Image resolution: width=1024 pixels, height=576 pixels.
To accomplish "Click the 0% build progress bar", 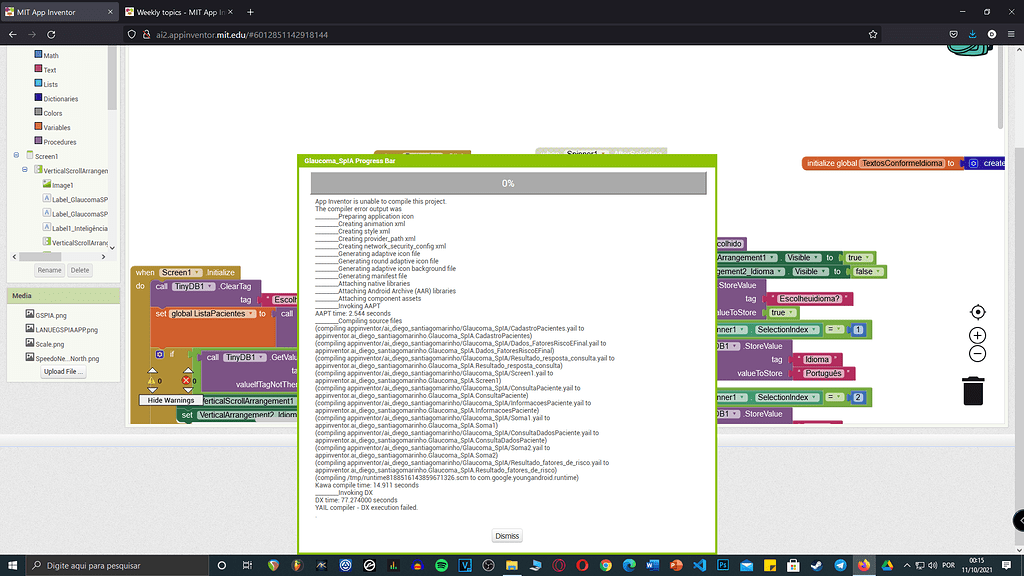I will click(x=508, y=183).
